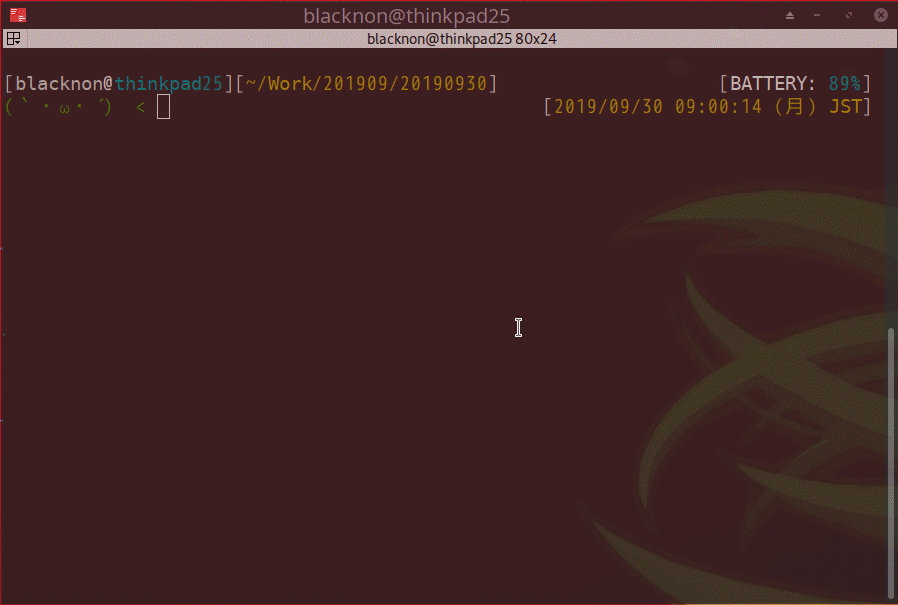The height and width of the screenshot is (605, 898).
Task: Click the window title blacknon@thinkpad25
Action: pyautogui.click(x=406, y=16)
